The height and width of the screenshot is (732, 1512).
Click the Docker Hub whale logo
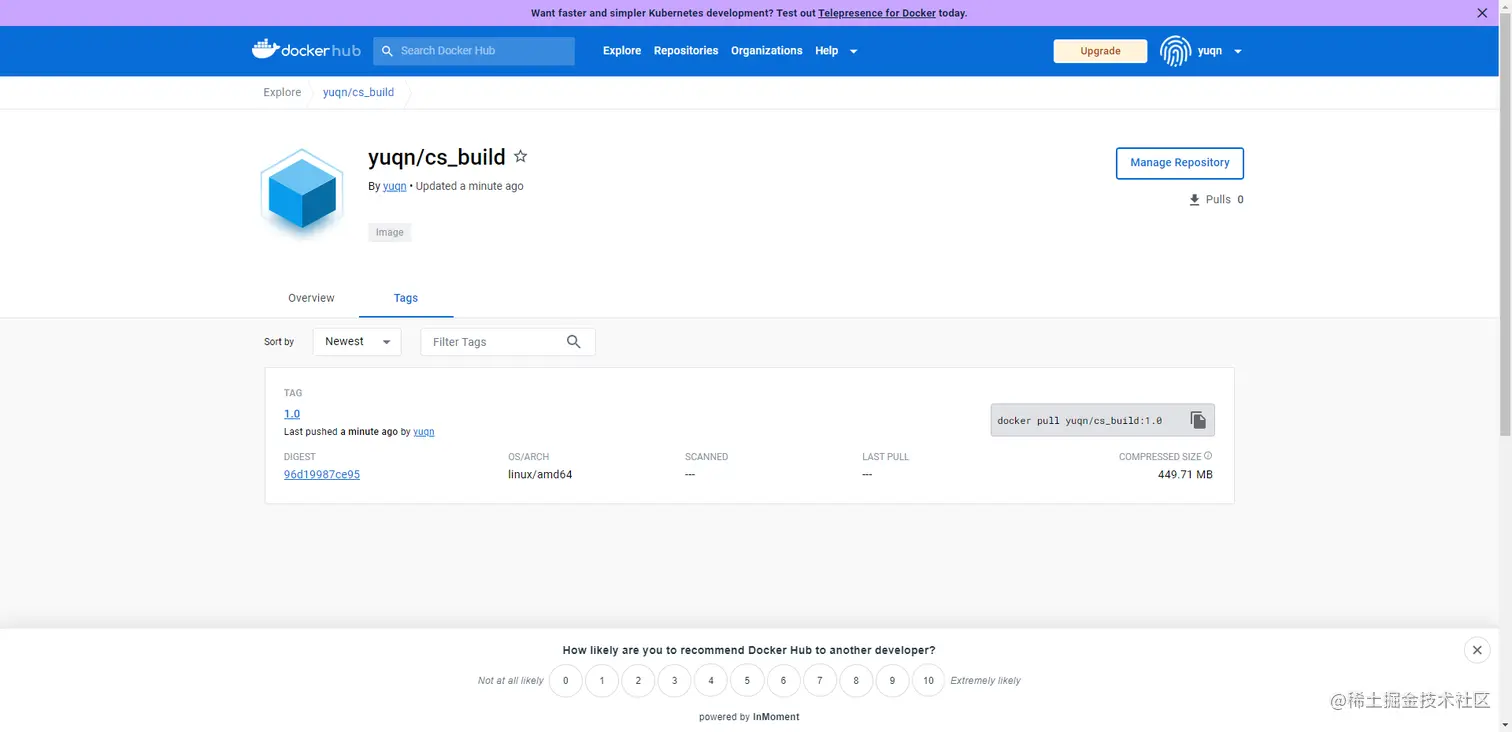click(x=306, y=49)
